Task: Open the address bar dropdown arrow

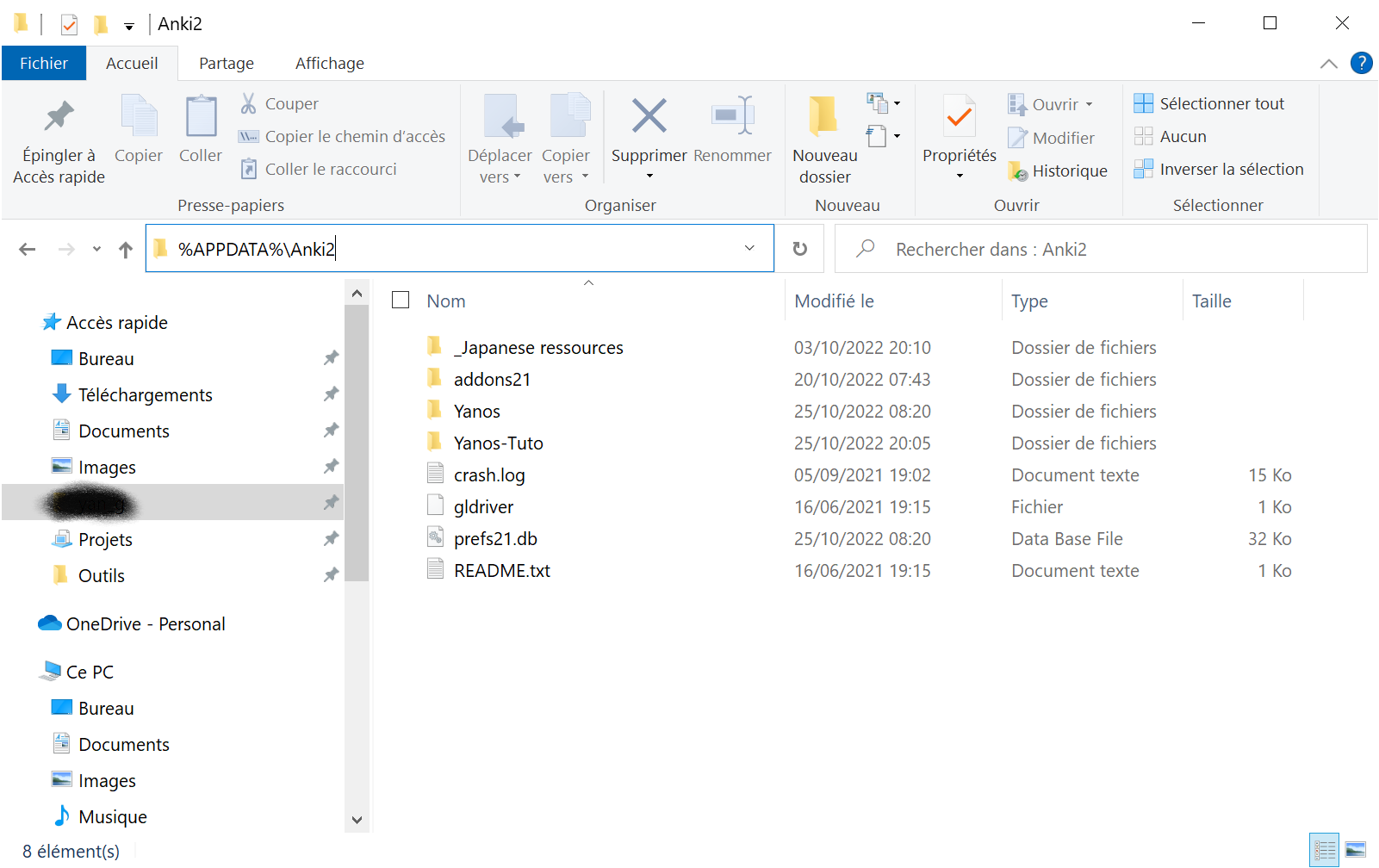Action: [749, 248]
